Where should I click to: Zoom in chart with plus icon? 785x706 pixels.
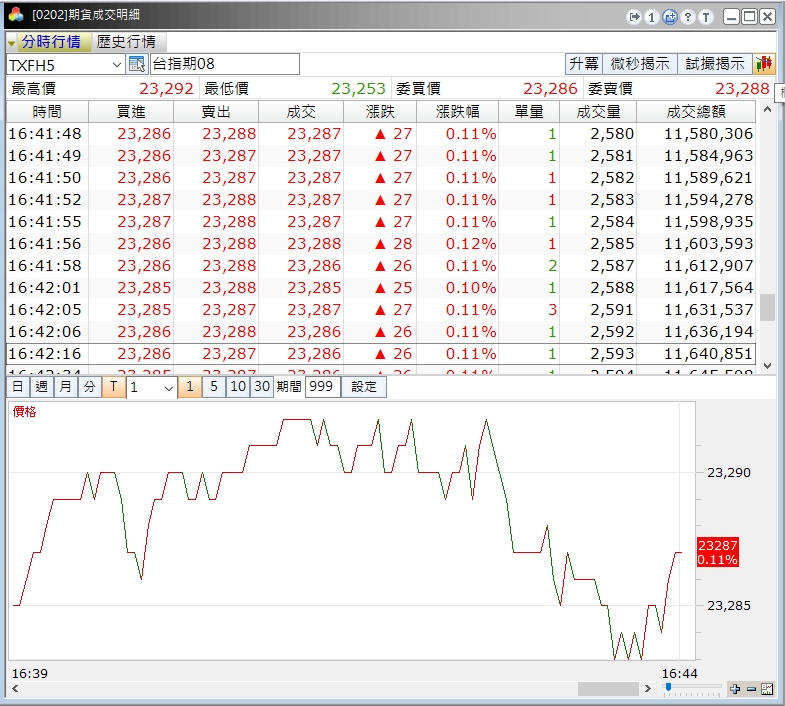point(735,689)
